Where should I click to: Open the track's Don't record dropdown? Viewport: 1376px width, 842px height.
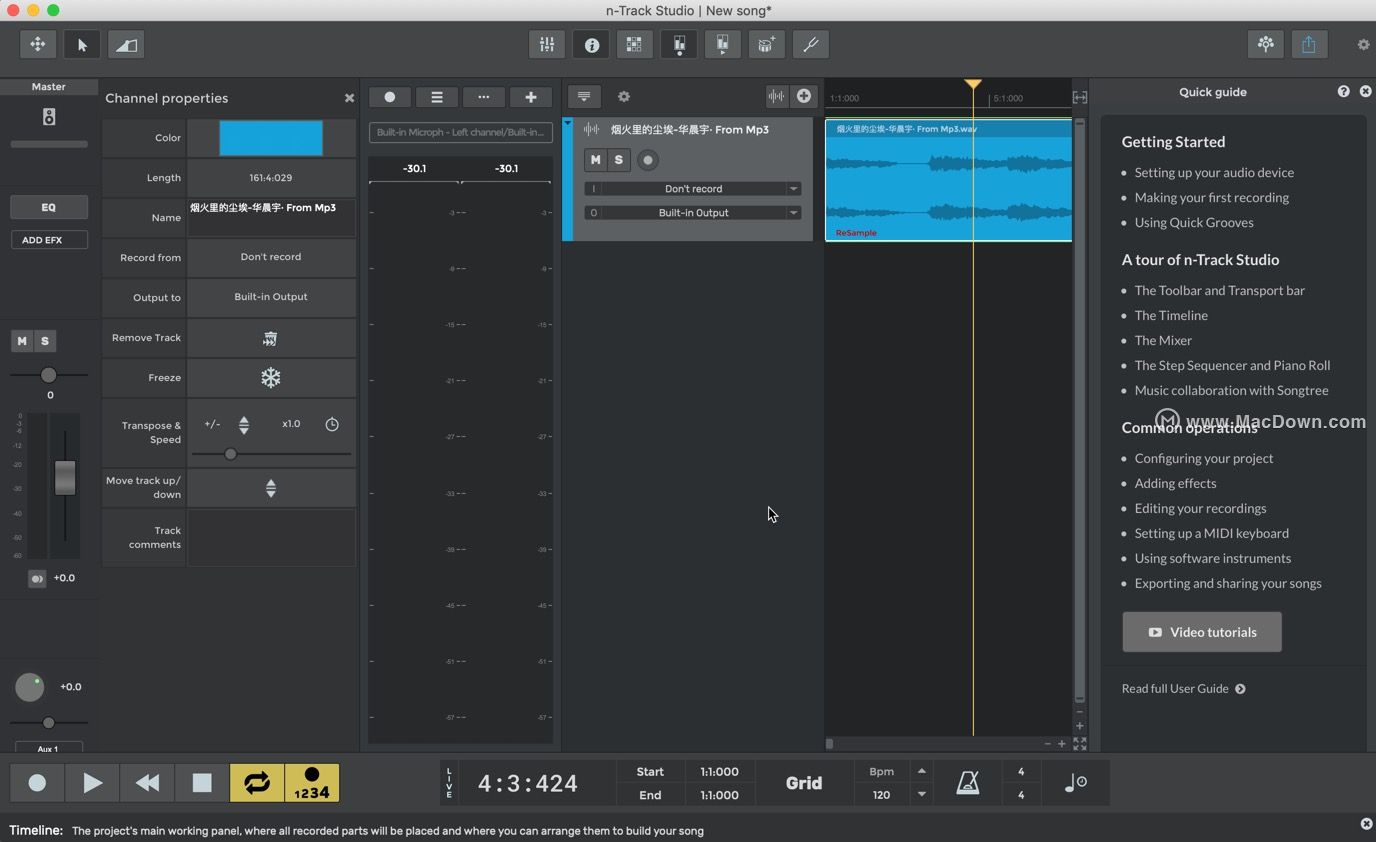693,189
